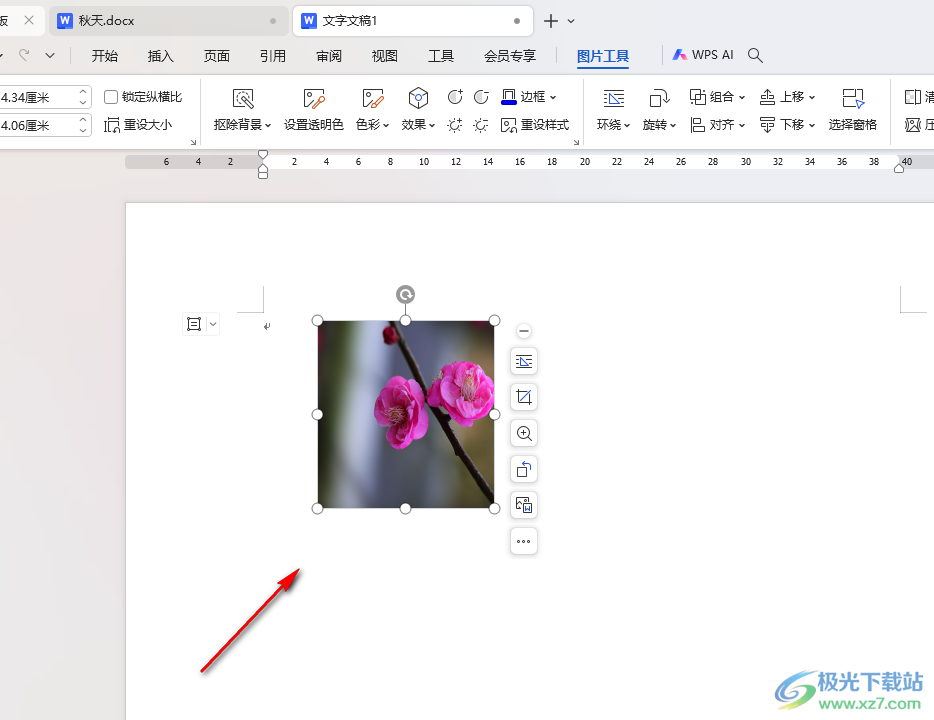Image resolution: width=934 pixels, height=720 pixels.
Task: Click the ribbon search magnifier icon
Action: coord(755,55)
